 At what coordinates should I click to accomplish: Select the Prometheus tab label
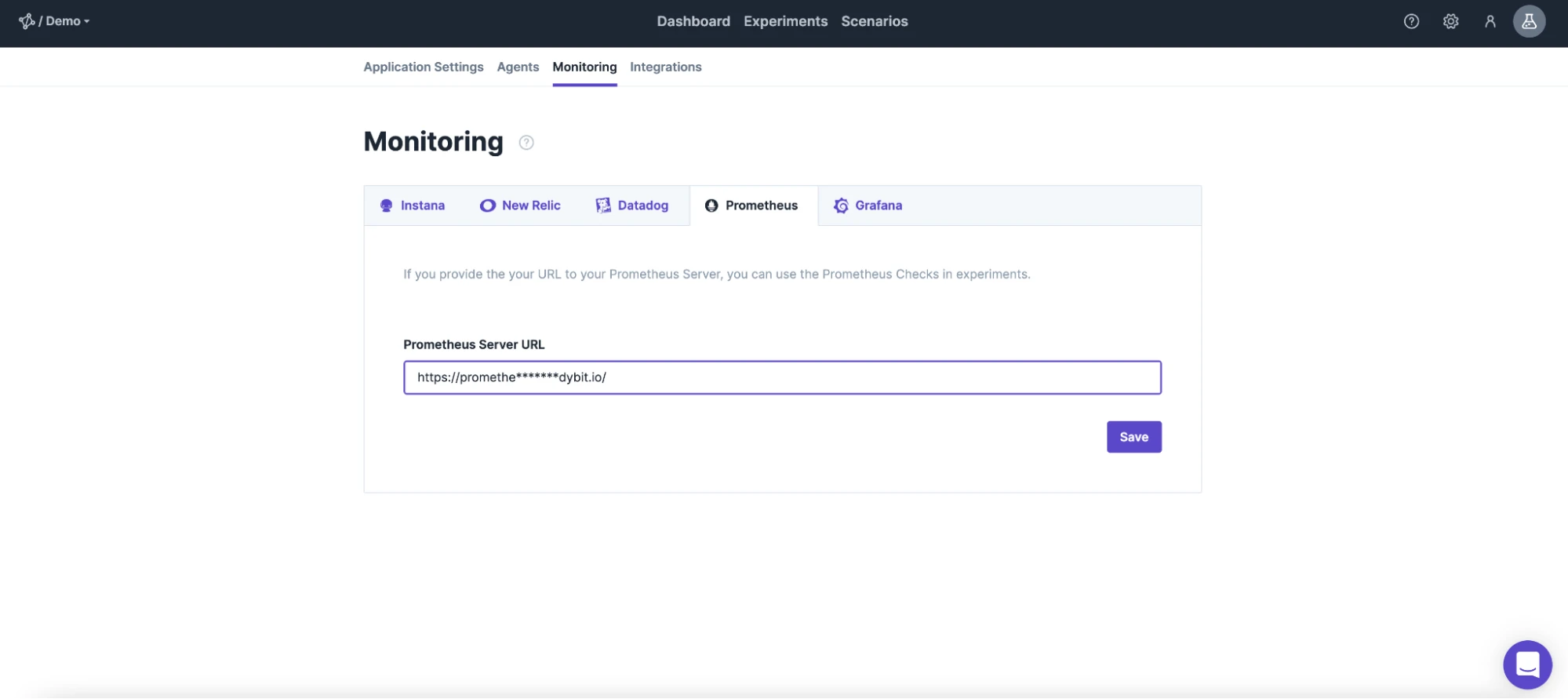pos(761,206)
